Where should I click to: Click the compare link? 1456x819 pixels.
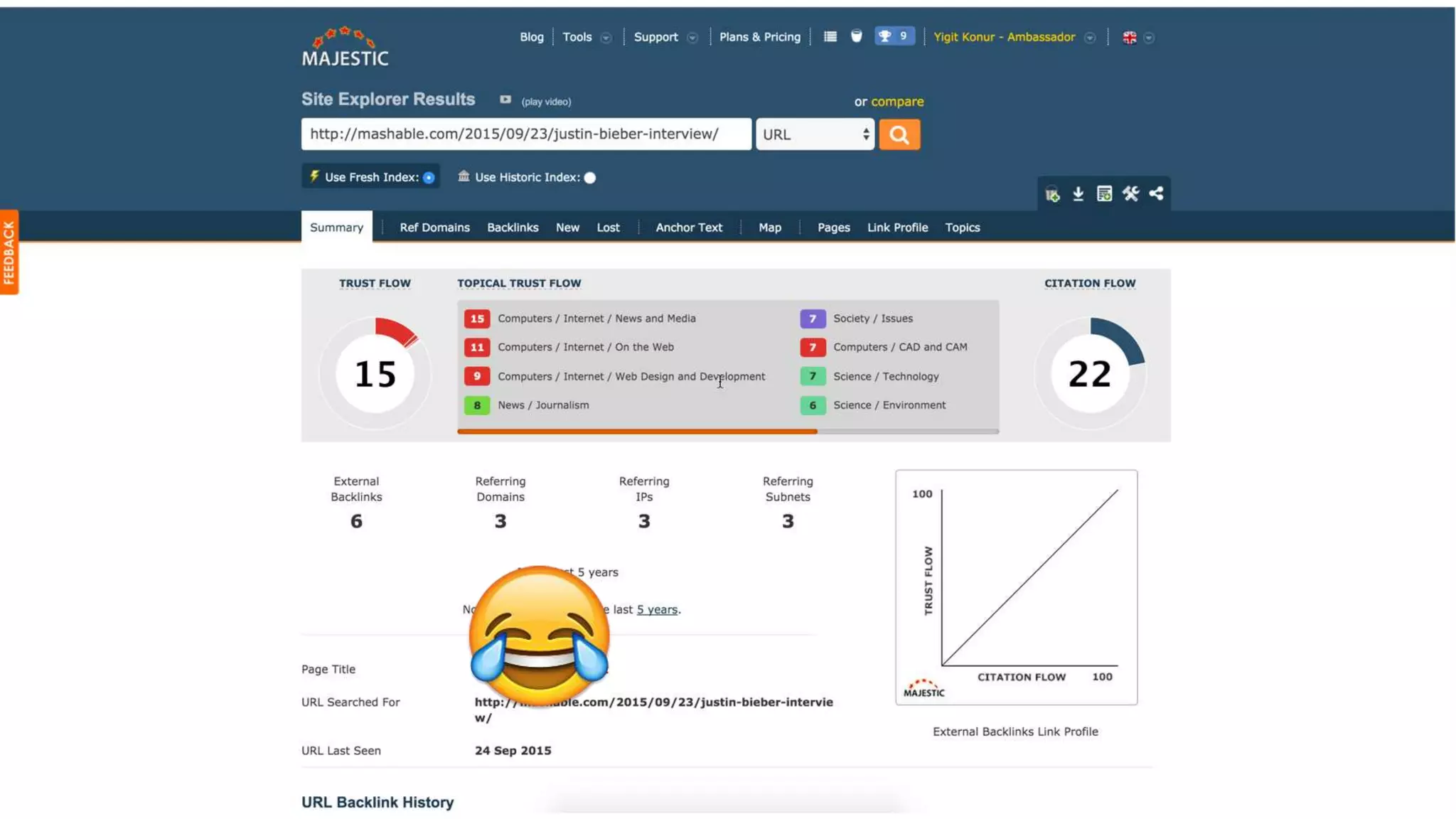click(x=897, y=102)
